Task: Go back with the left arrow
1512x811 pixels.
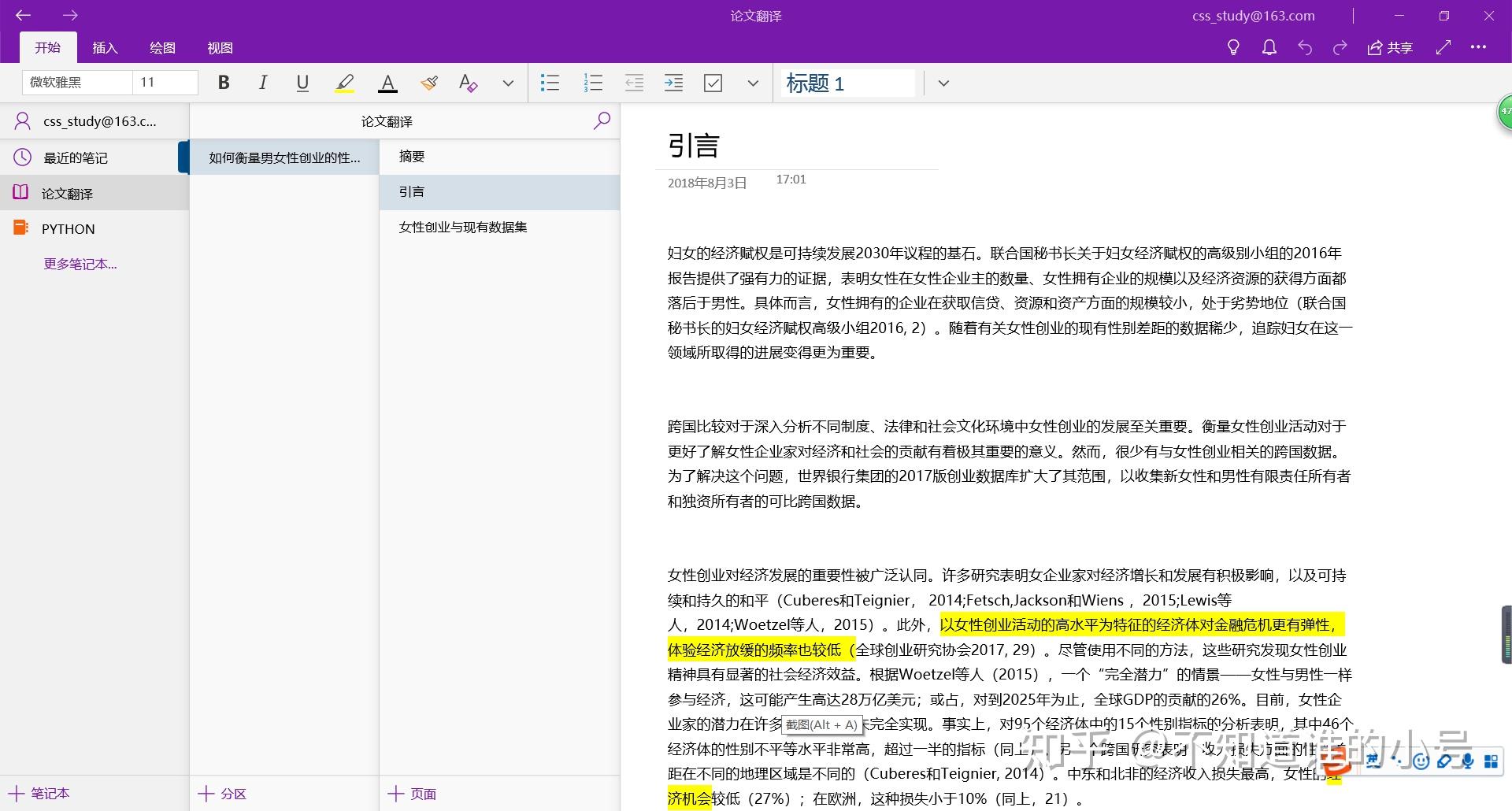Action: [23, 15]
